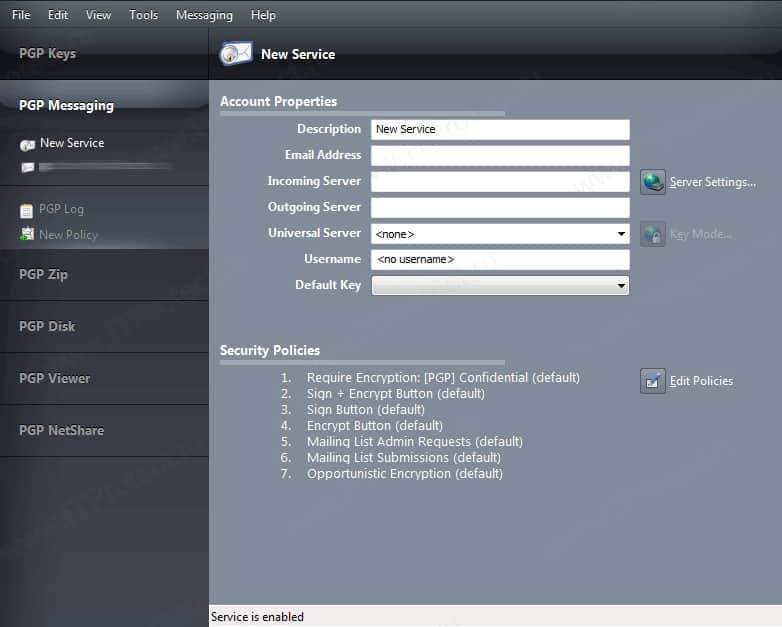Click the New Service icon in sidebar

(27, 145)
